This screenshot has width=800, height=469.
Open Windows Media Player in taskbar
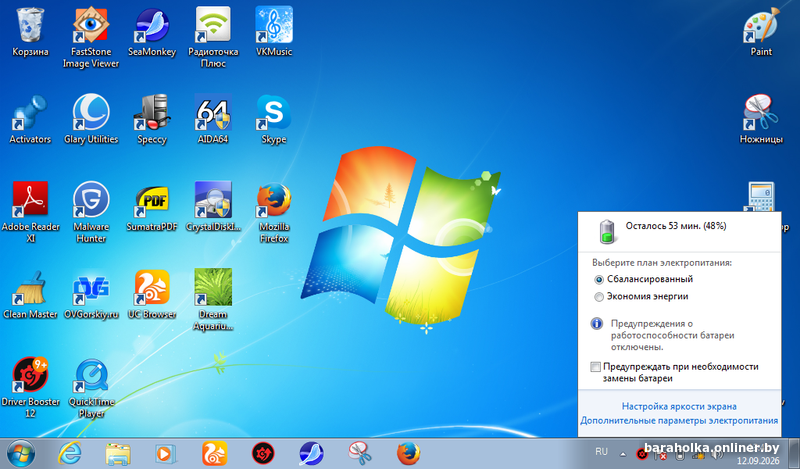[x=165, y=454]
